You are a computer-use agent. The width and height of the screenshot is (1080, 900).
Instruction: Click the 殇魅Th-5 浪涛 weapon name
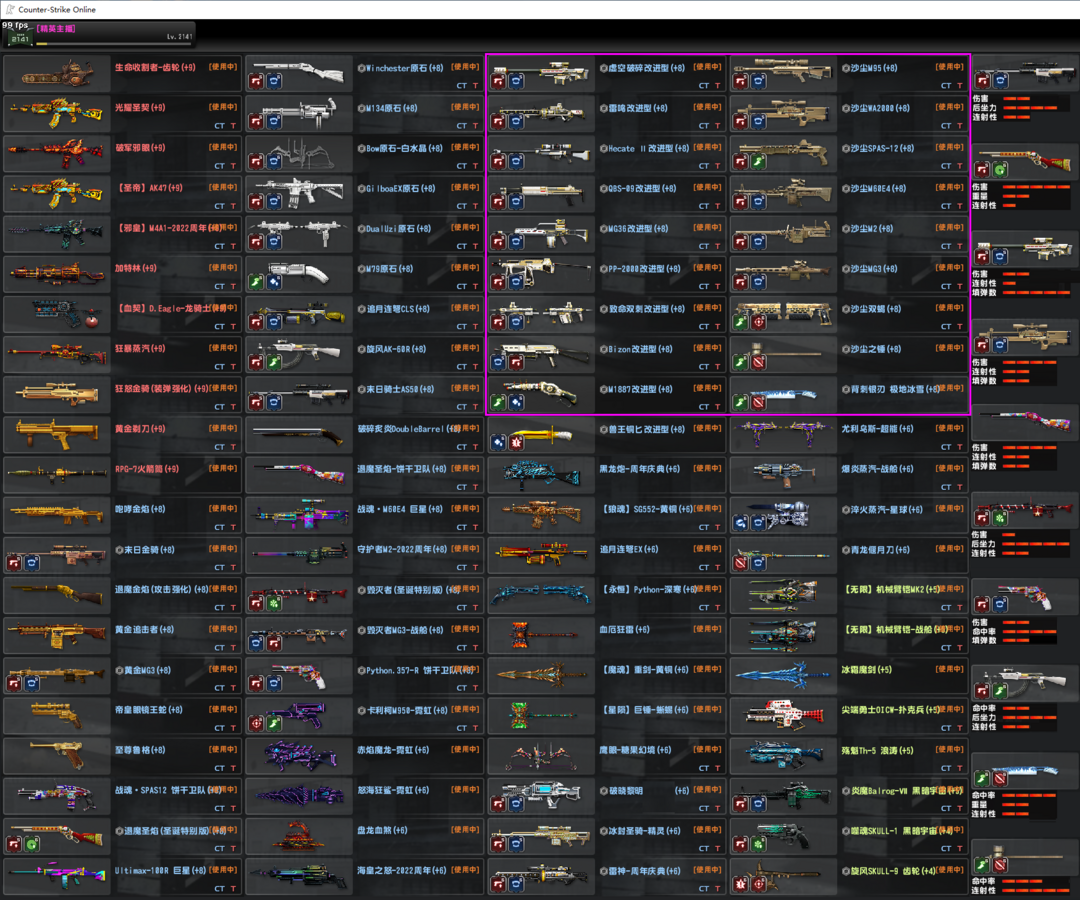878,751
